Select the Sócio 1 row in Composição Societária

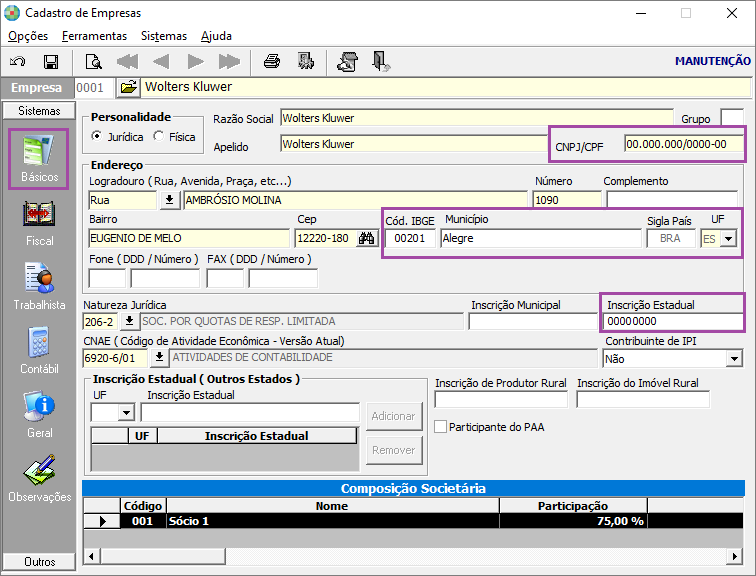tap(413, 521)
